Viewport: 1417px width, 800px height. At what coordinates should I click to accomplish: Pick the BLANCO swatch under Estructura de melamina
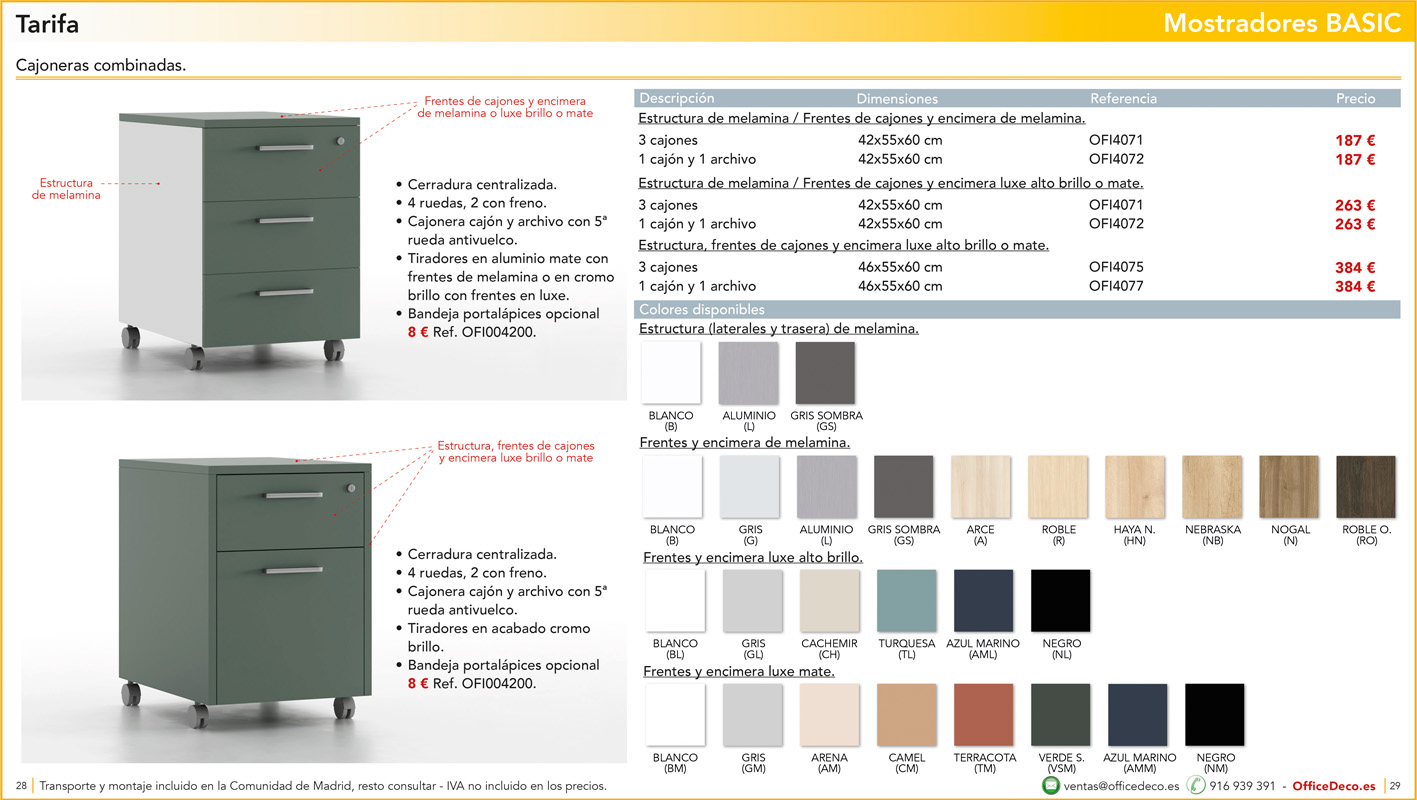[671, 373]
